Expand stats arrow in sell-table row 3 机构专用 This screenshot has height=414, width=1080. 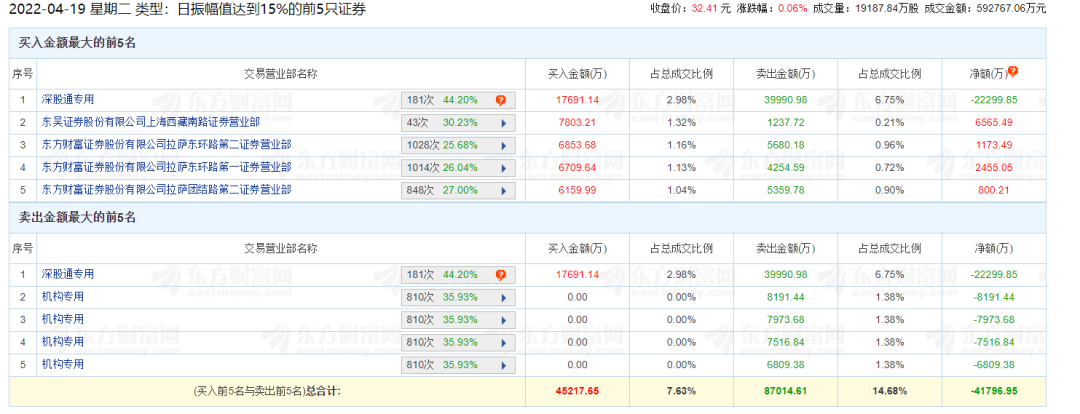tap(502, 319)
